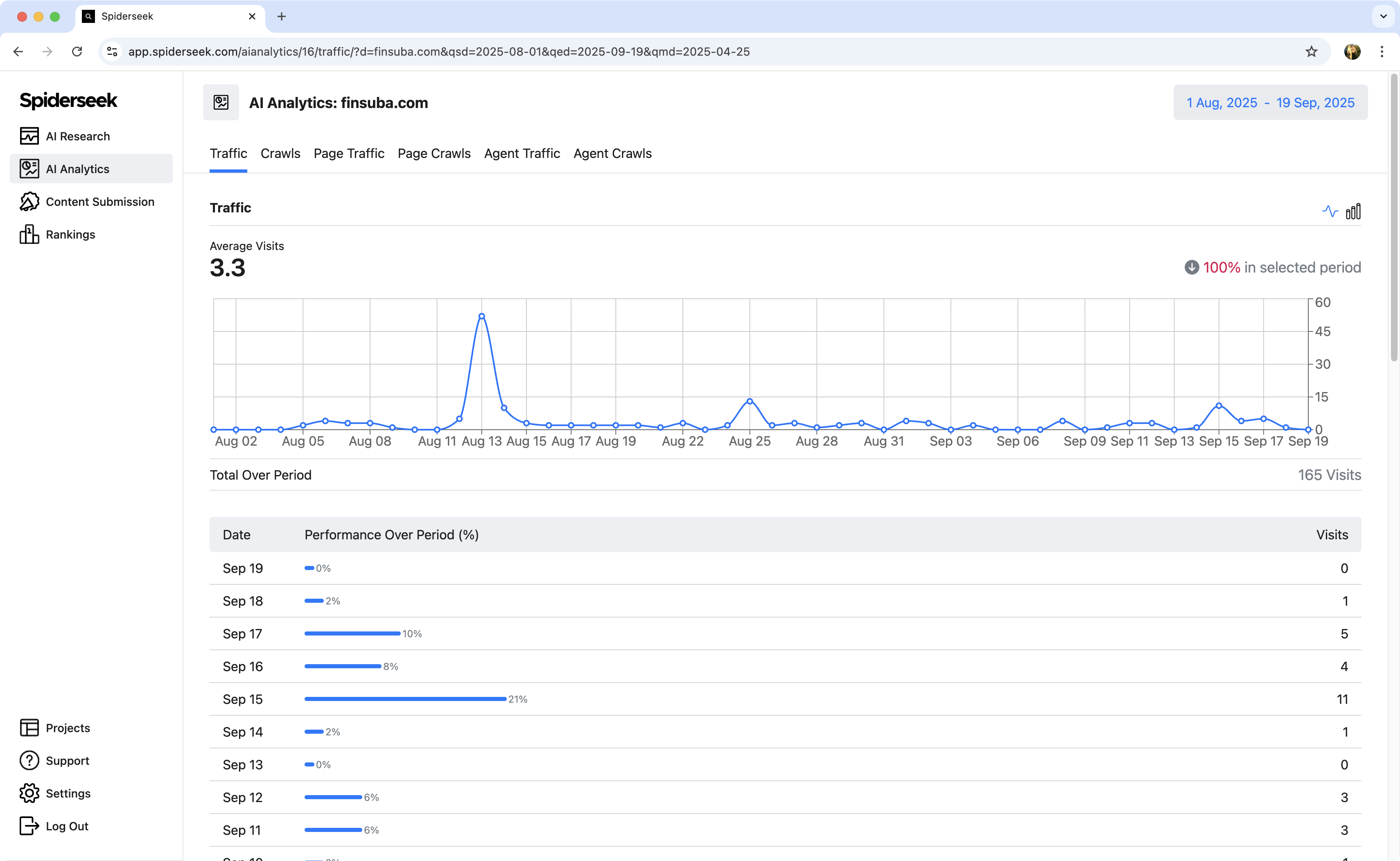Open the Projects icon
The image size is (1400, 861).
pos(29,728)
